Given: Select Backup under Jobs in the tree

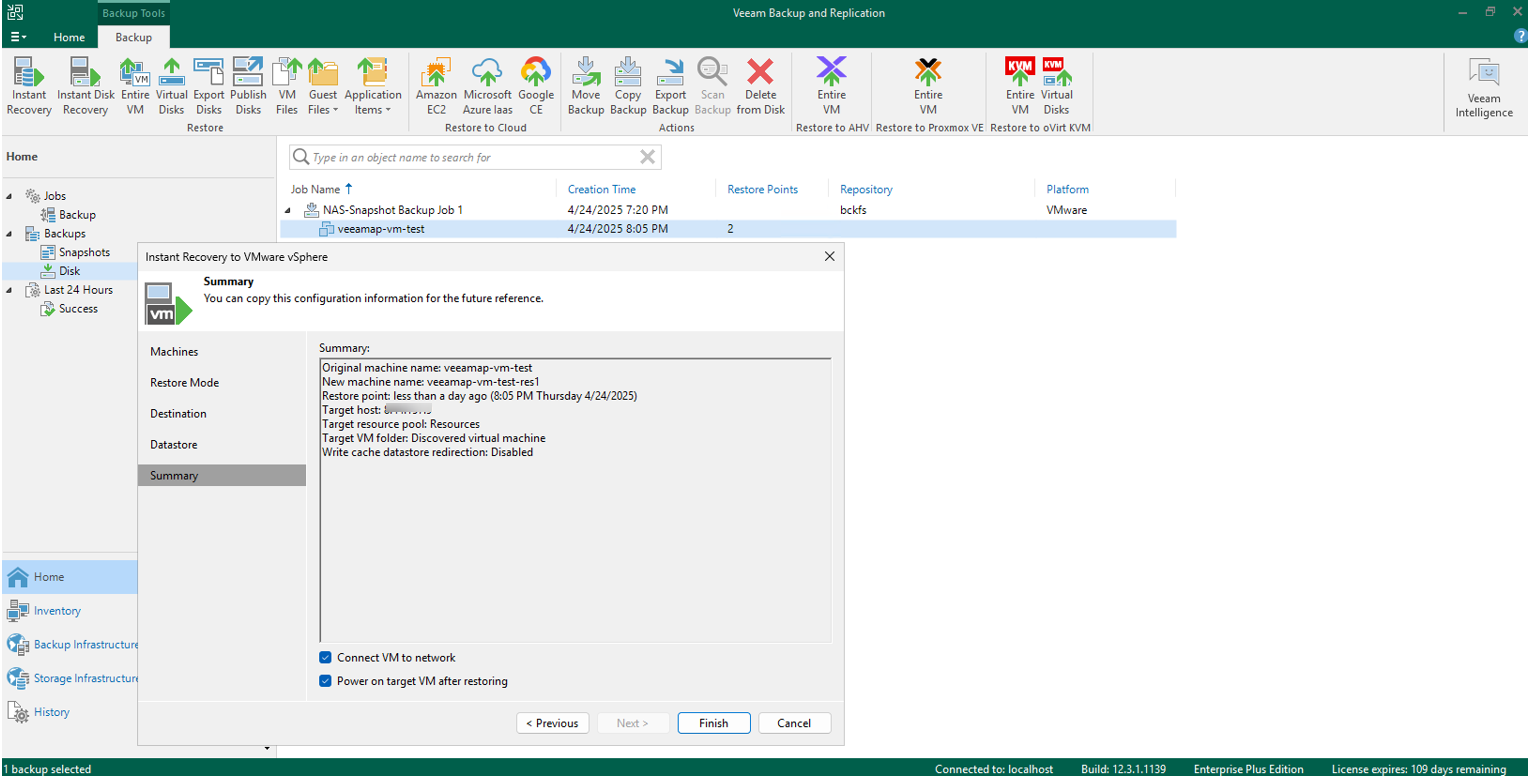Looking at the screenshot, I should tap(68, 215).
